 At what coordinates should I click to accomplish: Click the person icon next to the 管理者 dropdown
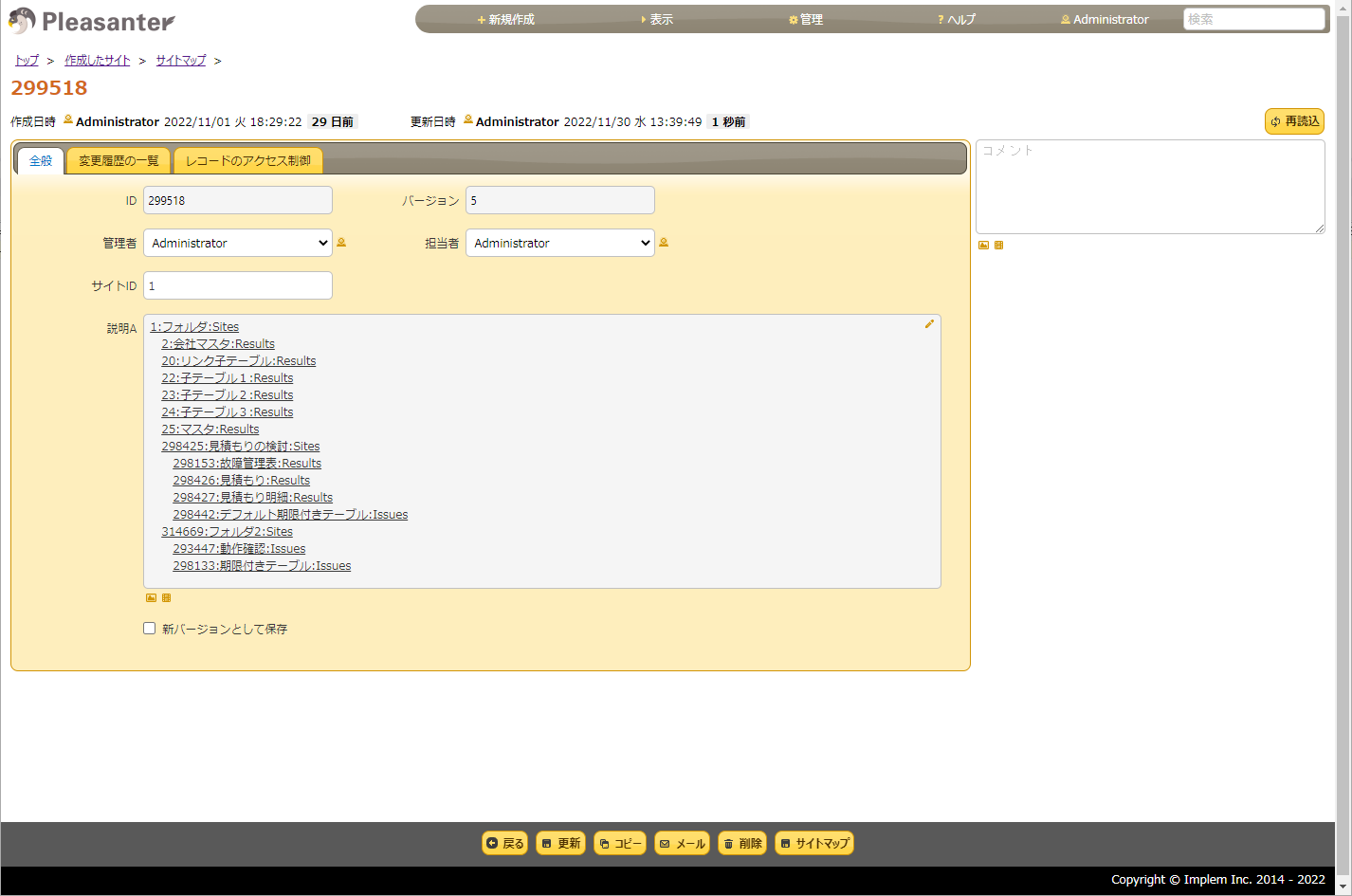[x=341, y=243]
